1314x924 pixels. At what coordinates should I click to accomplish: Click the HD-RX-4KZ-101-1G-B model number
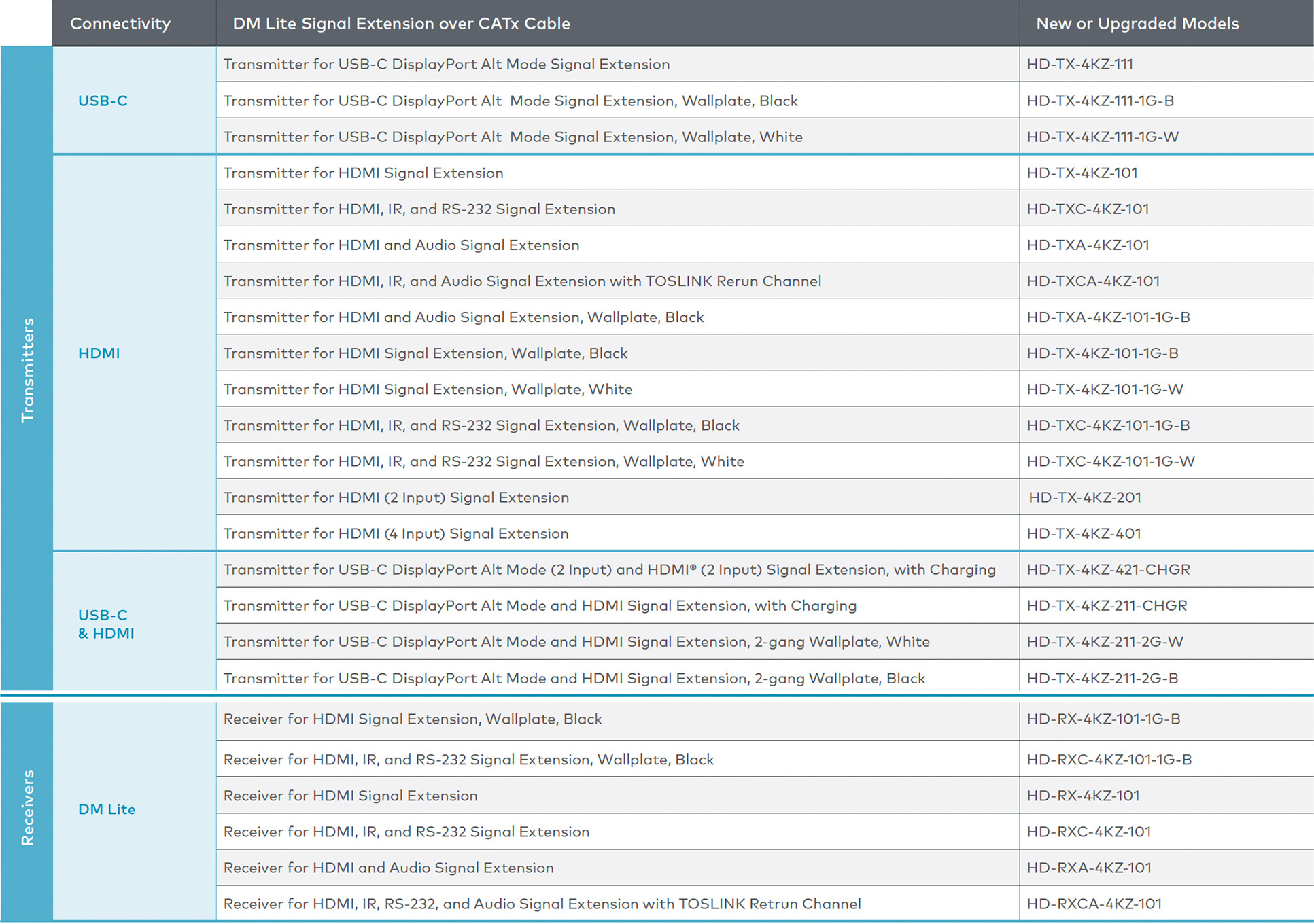pyautogui.click(x=1103, y=719)
